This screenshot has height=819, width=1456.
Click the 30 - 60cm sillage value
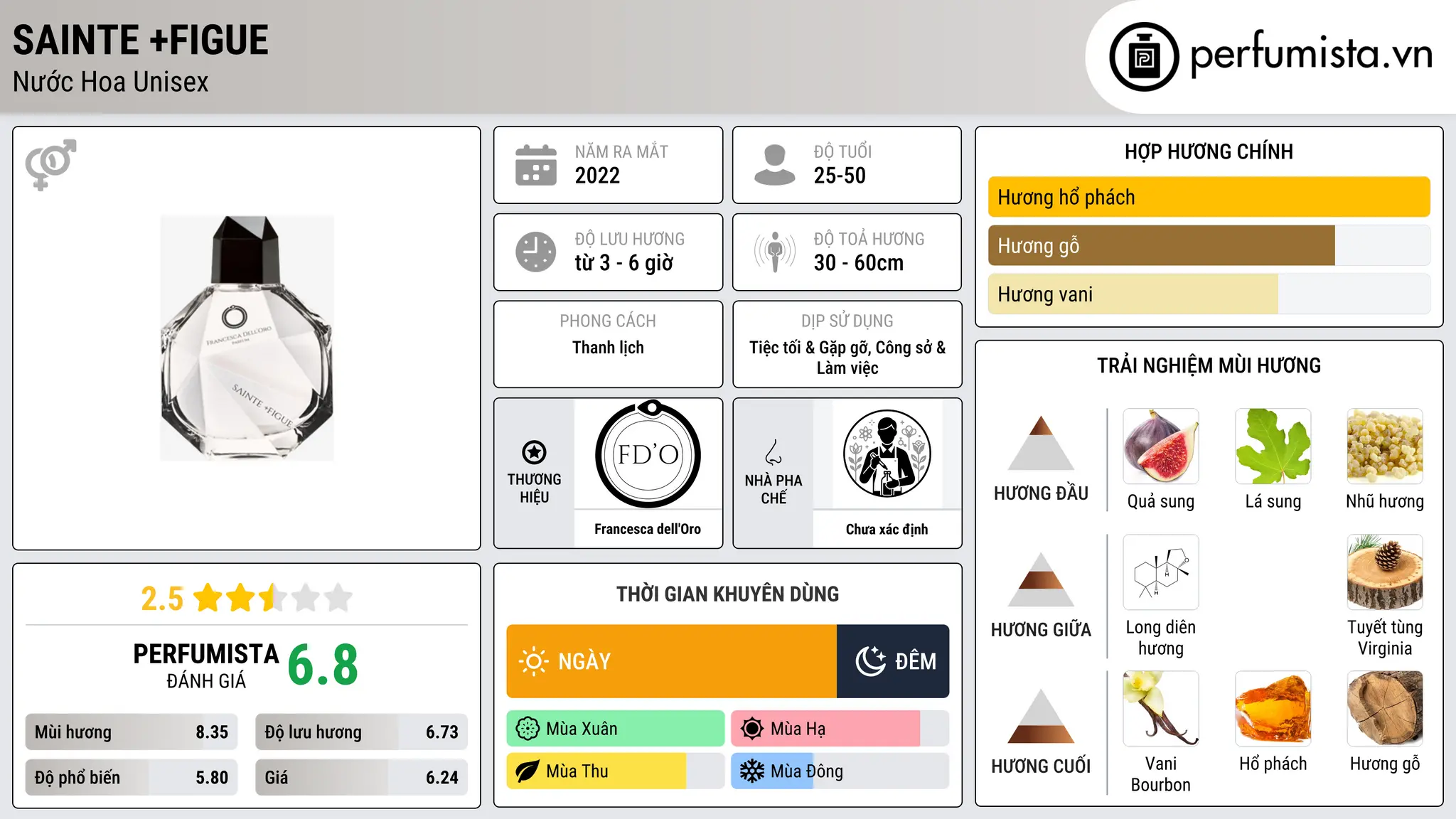(859, 263)
